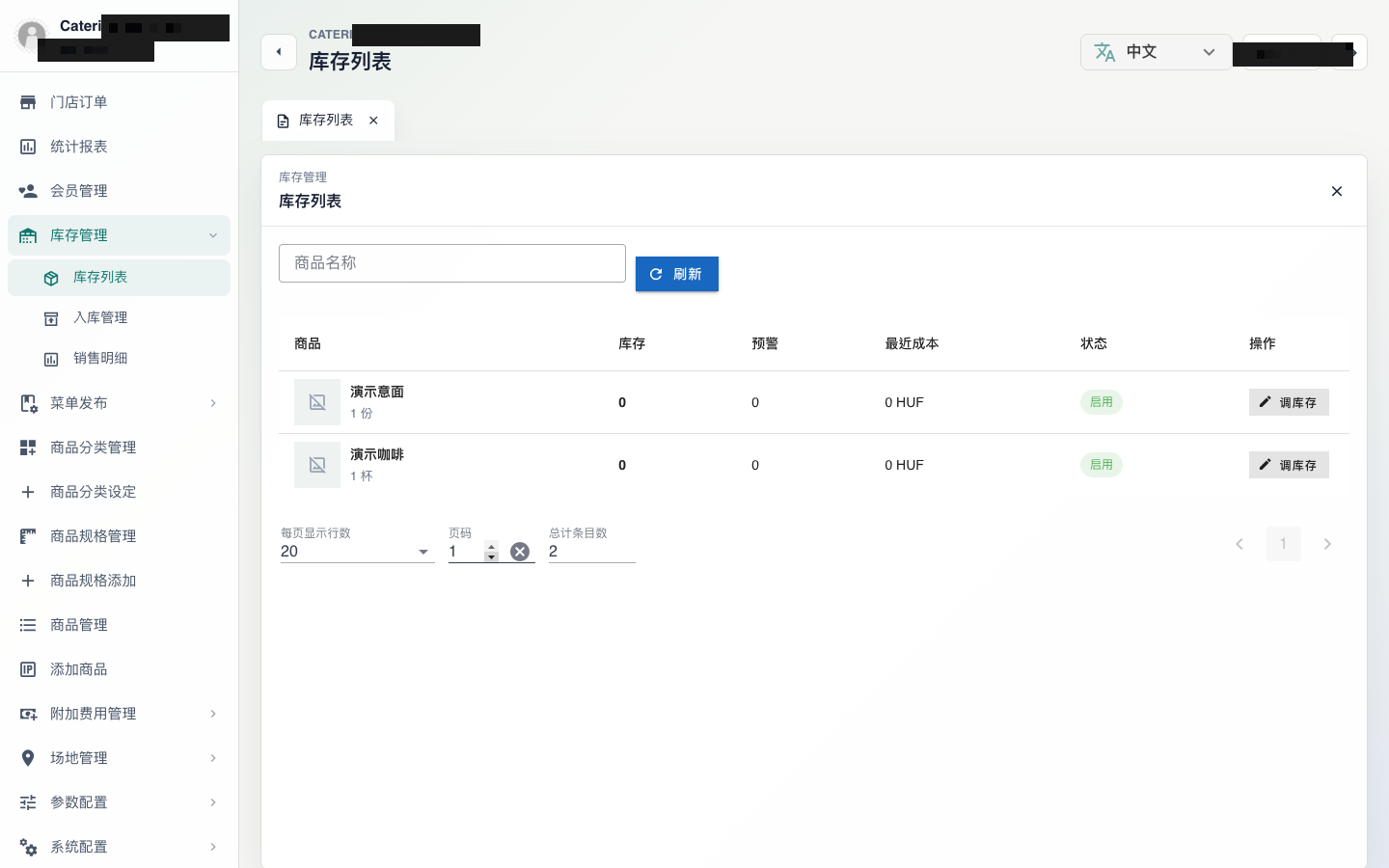Click the 销售明细 chart icon
This screenshot has height=868, width=1389.
pyautogui.click(x=51, y=359)
